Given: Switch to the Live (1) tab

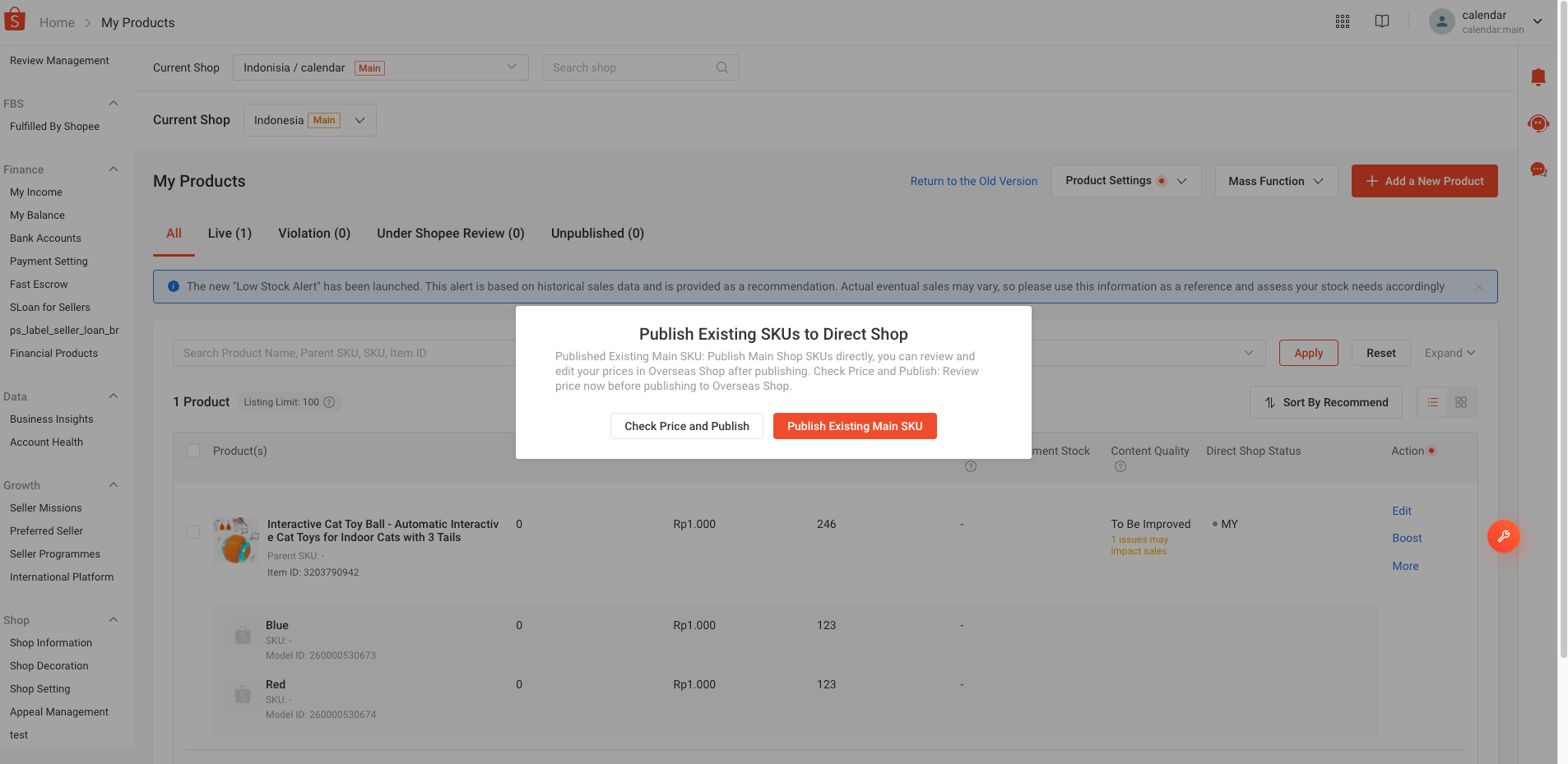Looking at the screenshot, I should [230, 234].
